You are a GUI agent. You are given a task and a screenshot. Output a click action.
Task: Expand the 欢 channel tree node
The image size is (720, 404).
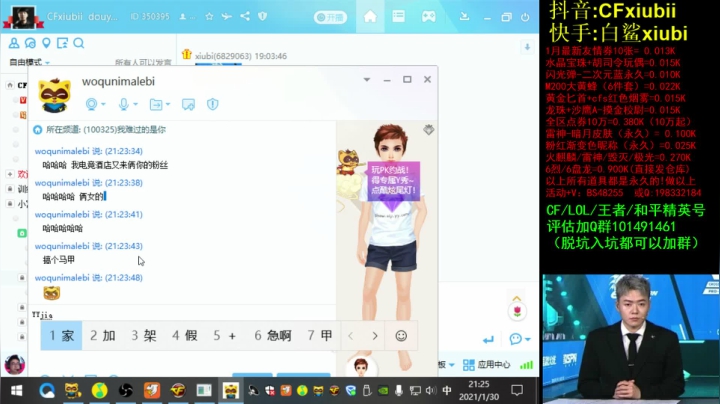click(x=10, y=174)
